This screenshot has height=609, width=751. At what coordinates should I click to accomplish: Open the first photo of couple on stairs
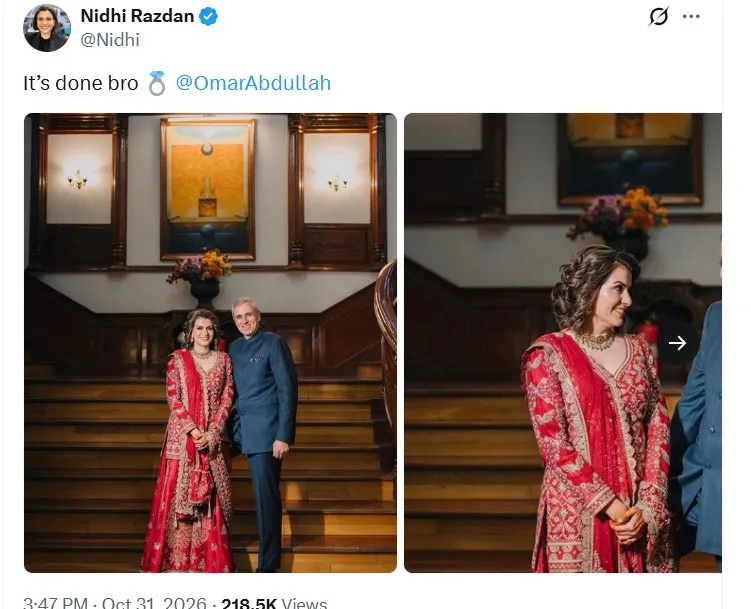pos(210,343)
